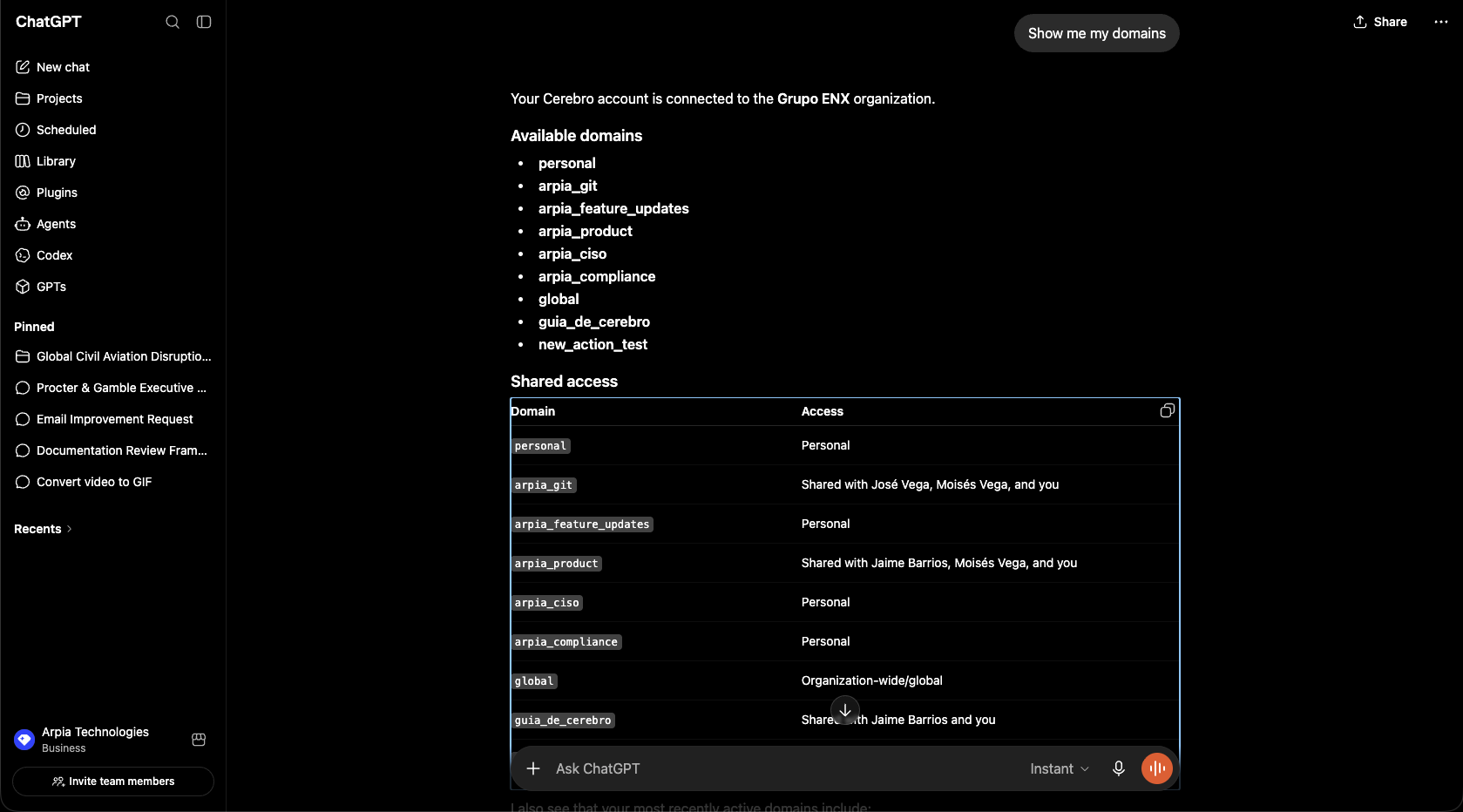Collapse the sidebar with the panel icon
This screenshot has height=812, width=1463.
click(x=204, y=22)
